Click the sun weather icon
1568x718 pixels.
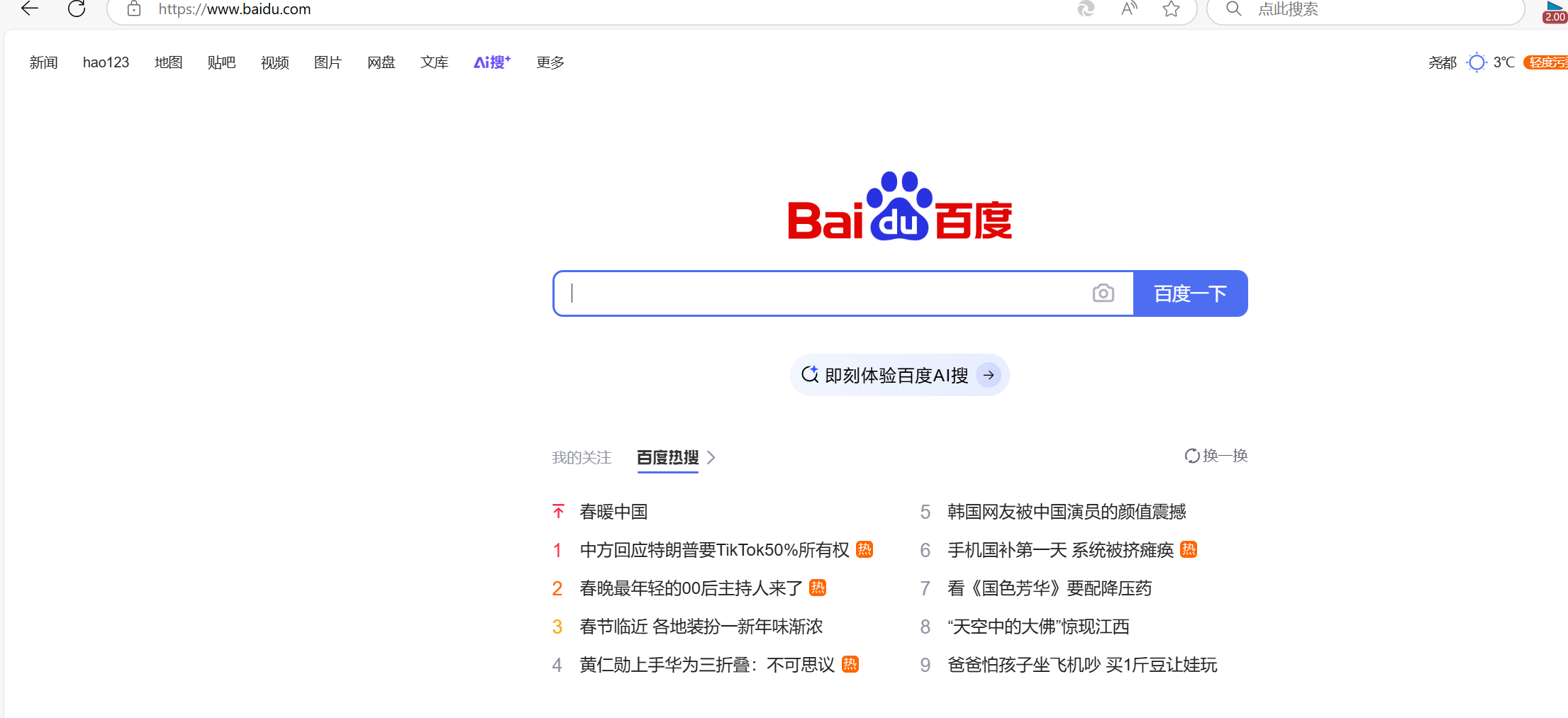click(x=1477, y=62)
